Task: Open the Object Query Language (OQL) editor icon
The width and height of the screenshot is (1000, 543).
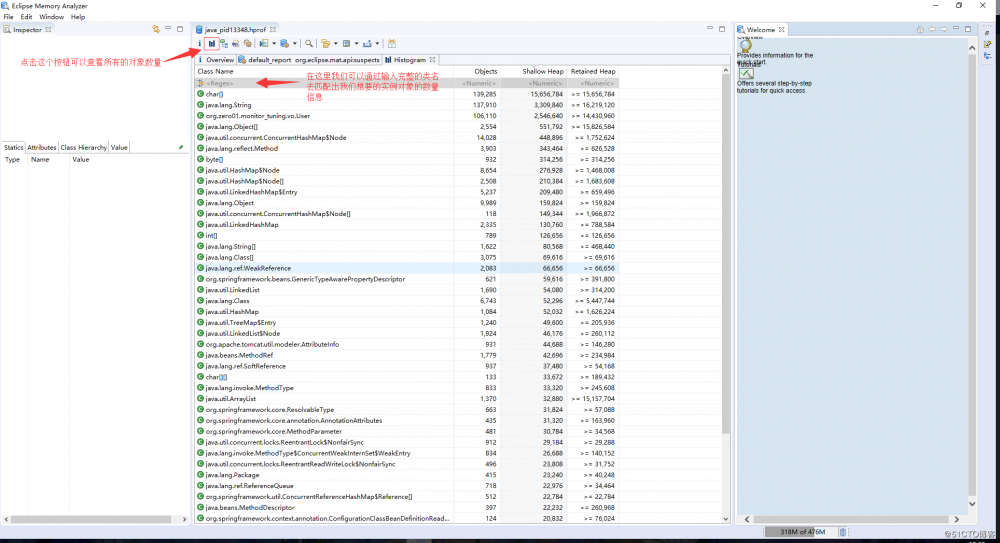Action: tap(235, 44)
